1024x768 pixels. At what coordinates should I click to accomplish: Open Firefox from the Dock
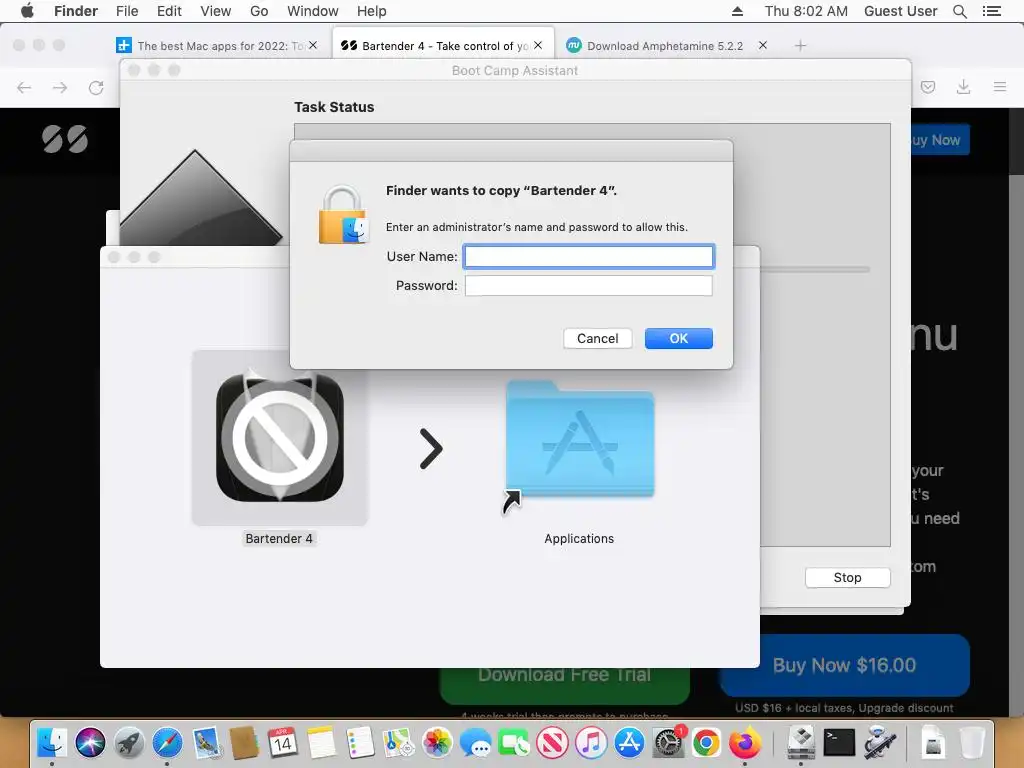tap(745, 743)
